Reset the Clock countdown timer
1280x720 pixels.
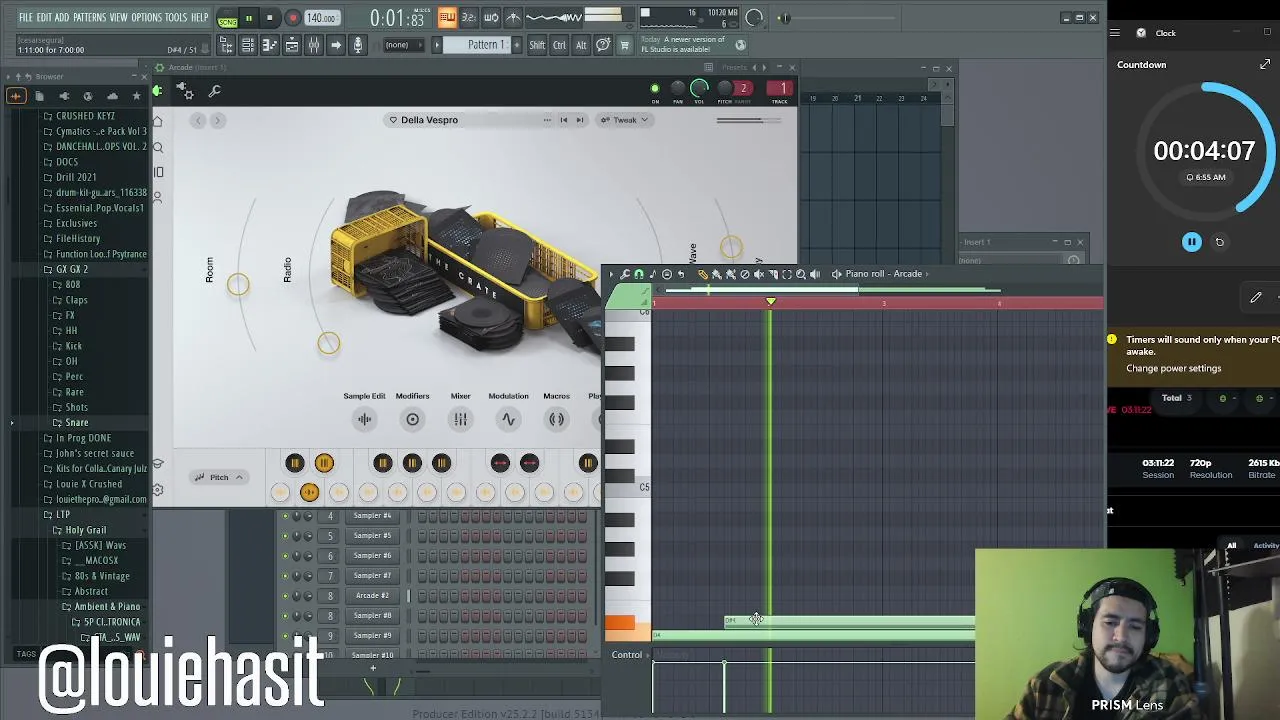point(1219,242)
